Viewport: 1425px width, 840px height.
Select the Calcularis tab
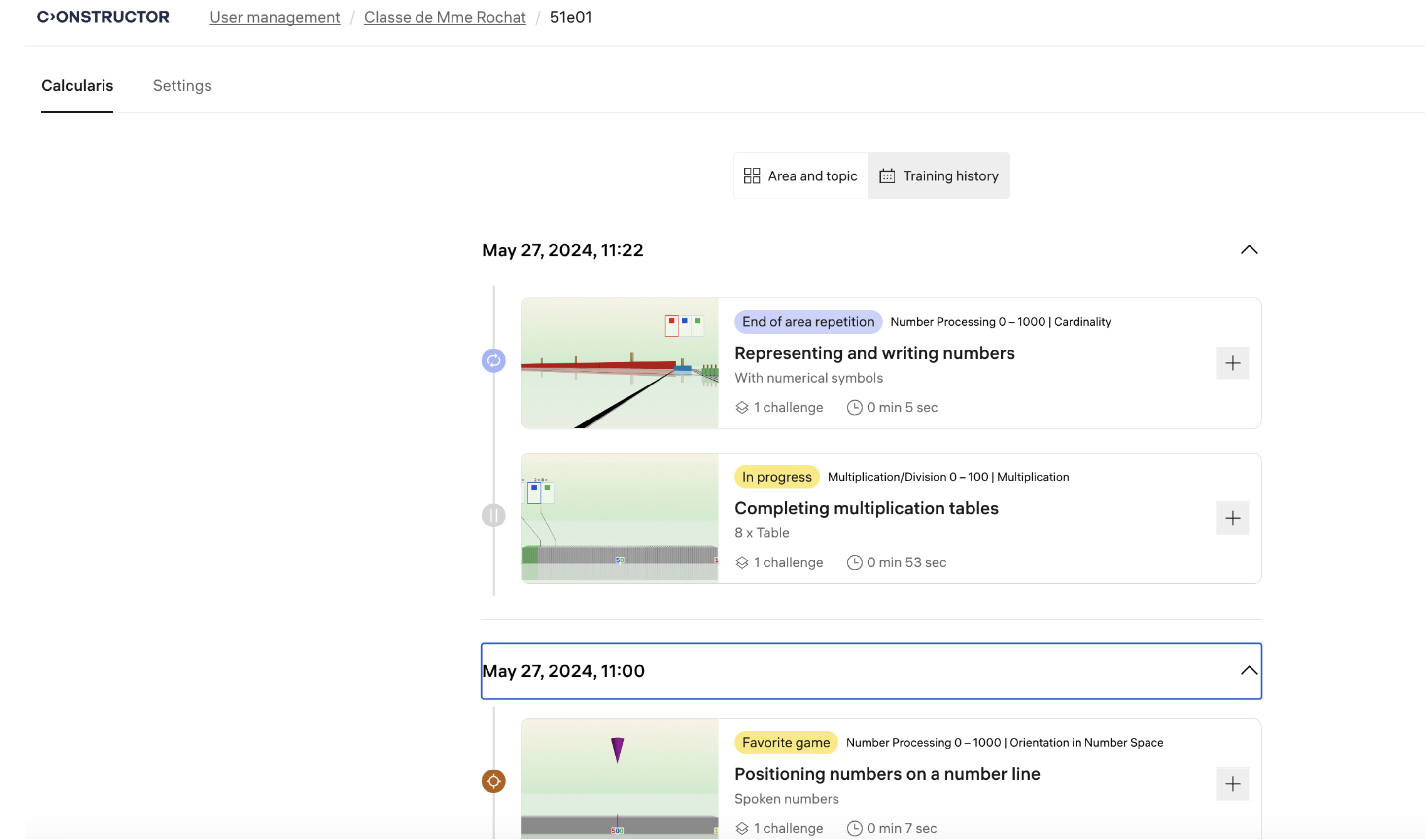pyautogui.click(x=77, y=85)
